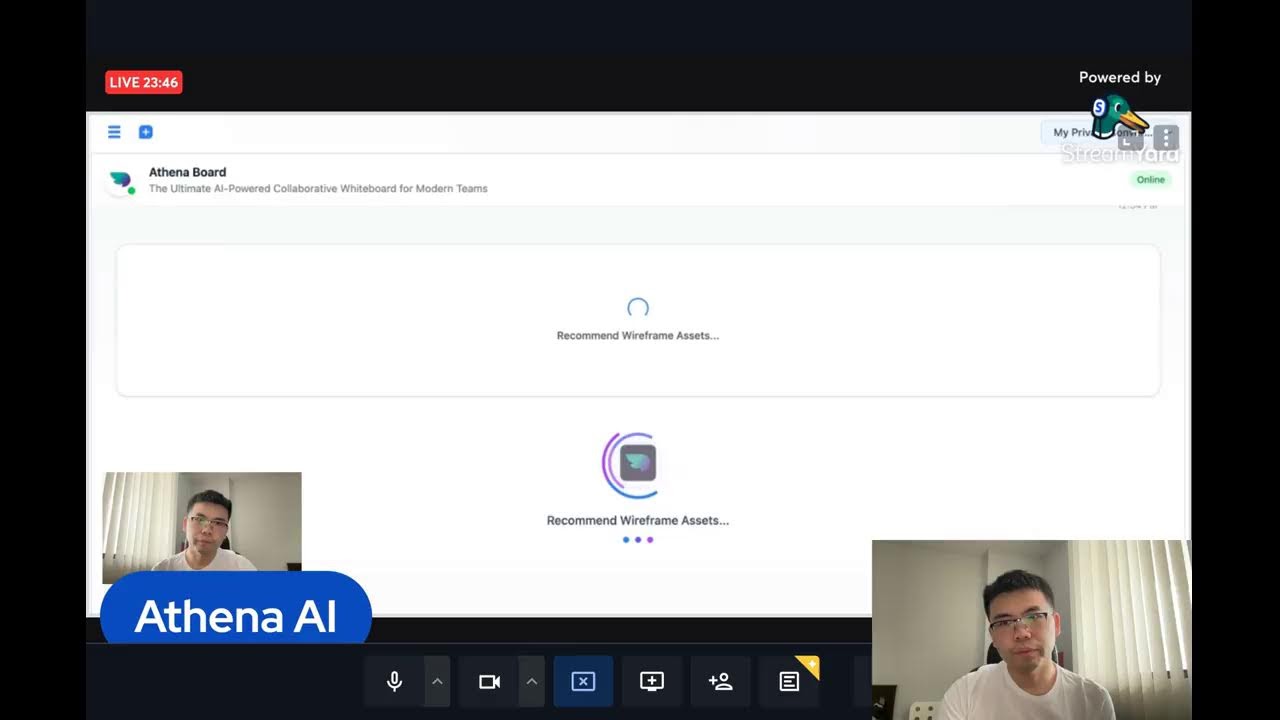Turn off the camera
Viewport: 1280px width, 720px height.
pyautogui.click(x=489, y=681)
